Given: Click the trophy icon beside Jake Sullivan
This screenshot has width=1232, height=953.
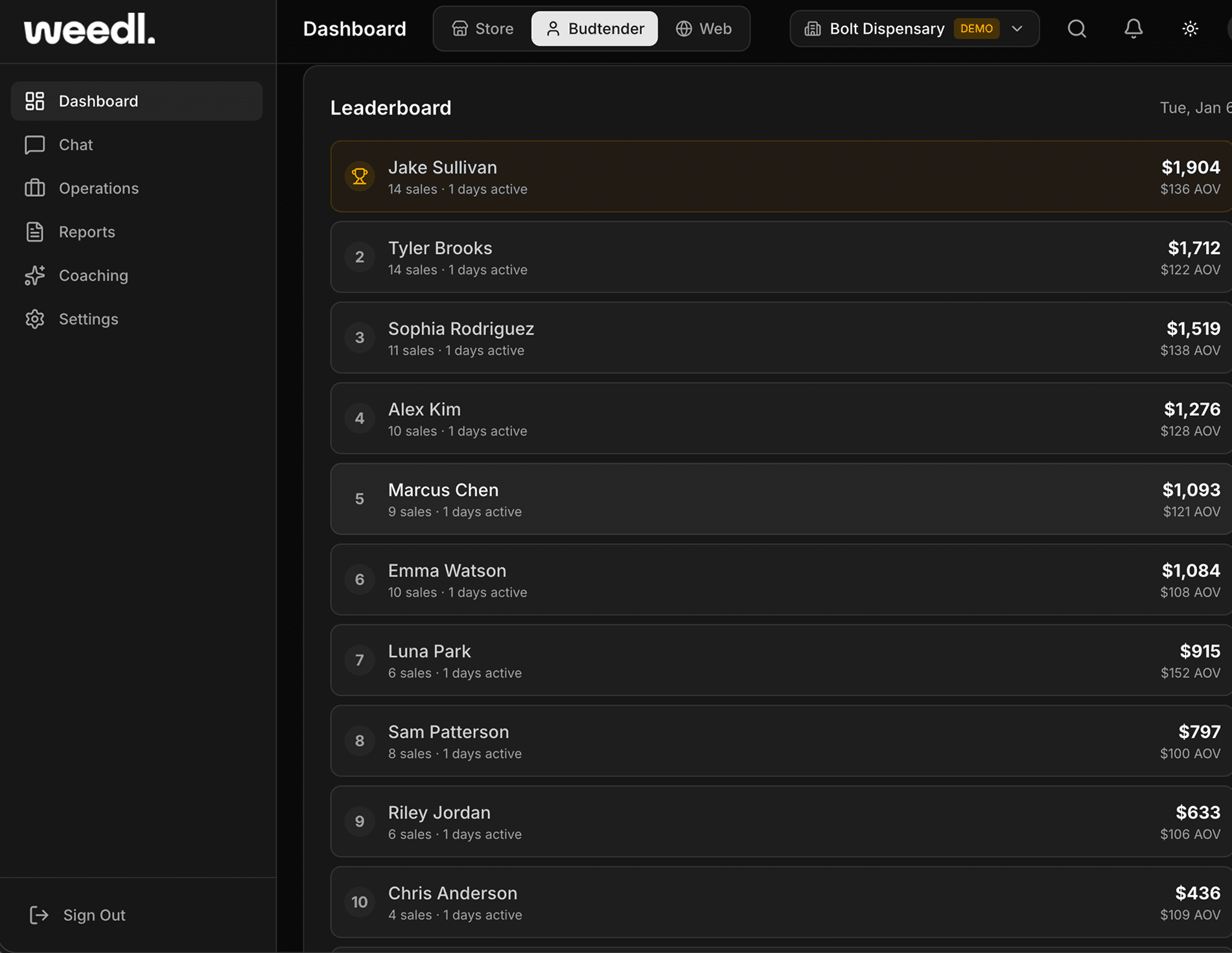Looking at the screenshot, I should click(x=360, y=176).
